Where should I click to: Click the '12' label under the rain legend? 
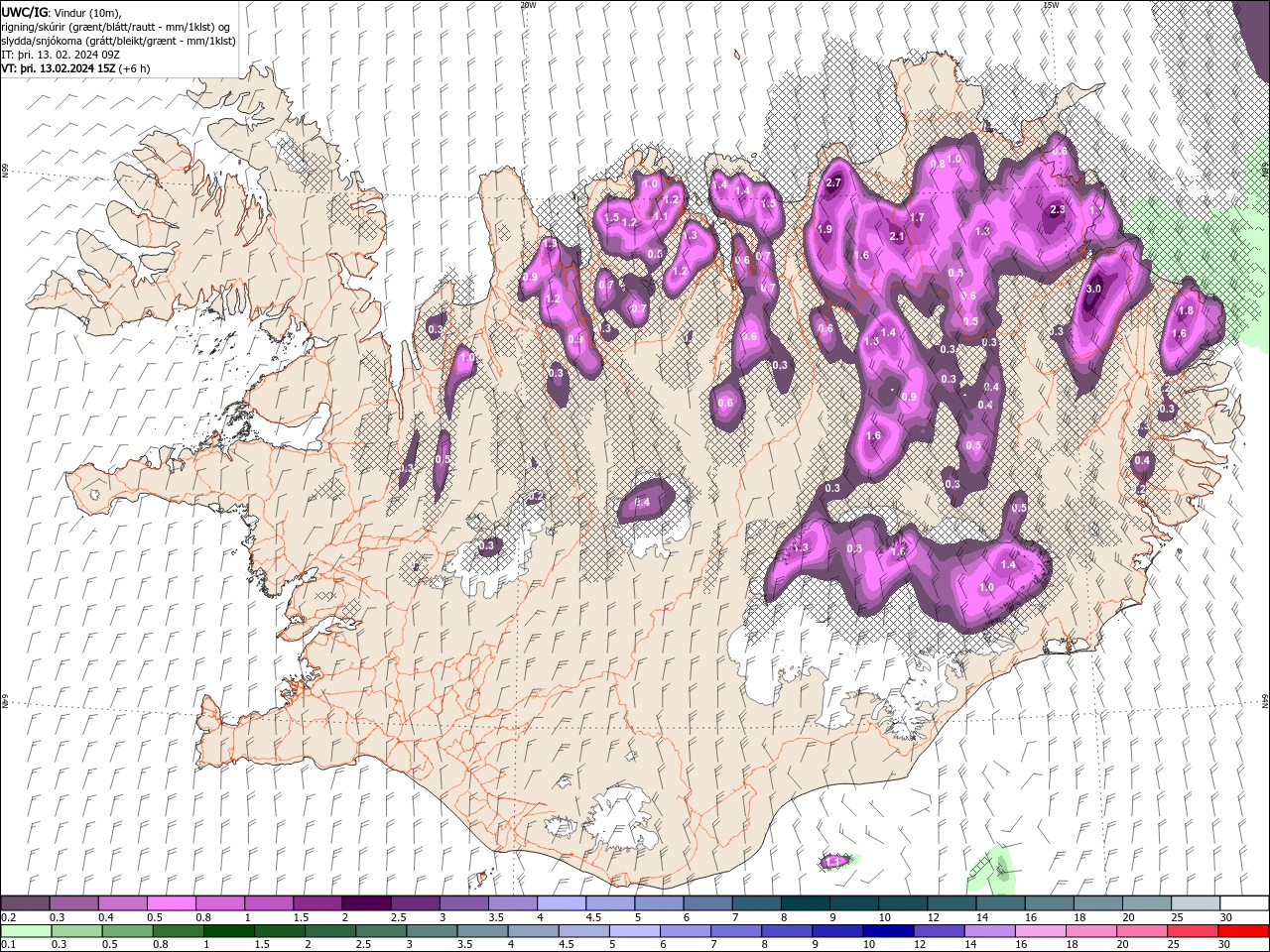[920, 944]
